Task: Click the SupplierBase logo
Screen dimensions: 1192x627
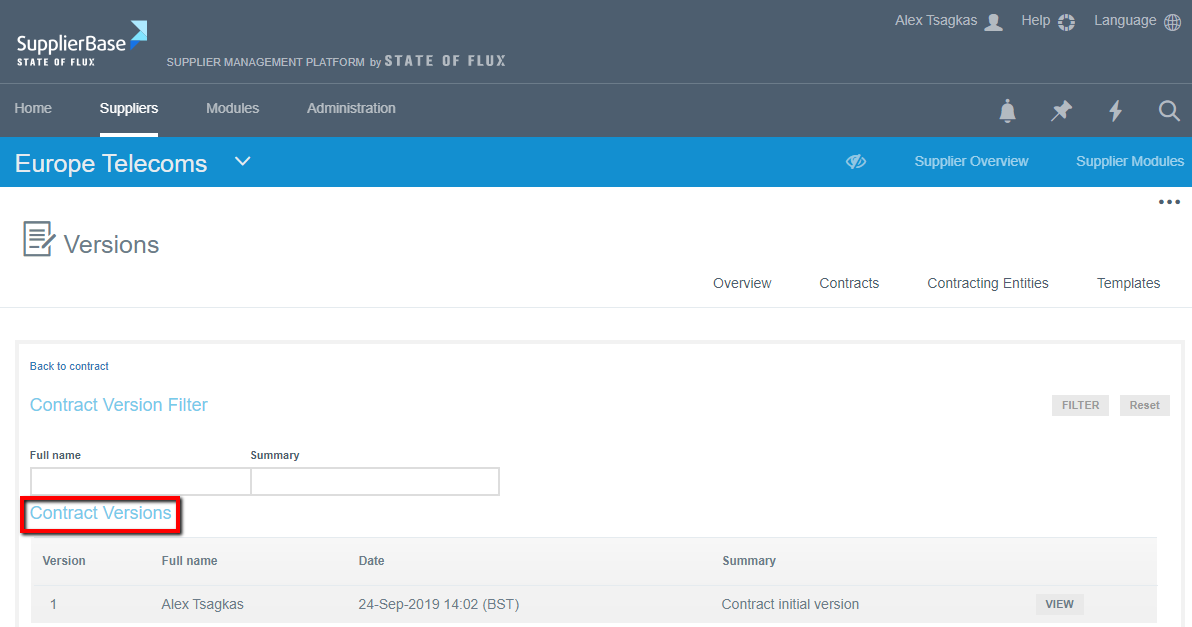Action: (x=82, y=44)
